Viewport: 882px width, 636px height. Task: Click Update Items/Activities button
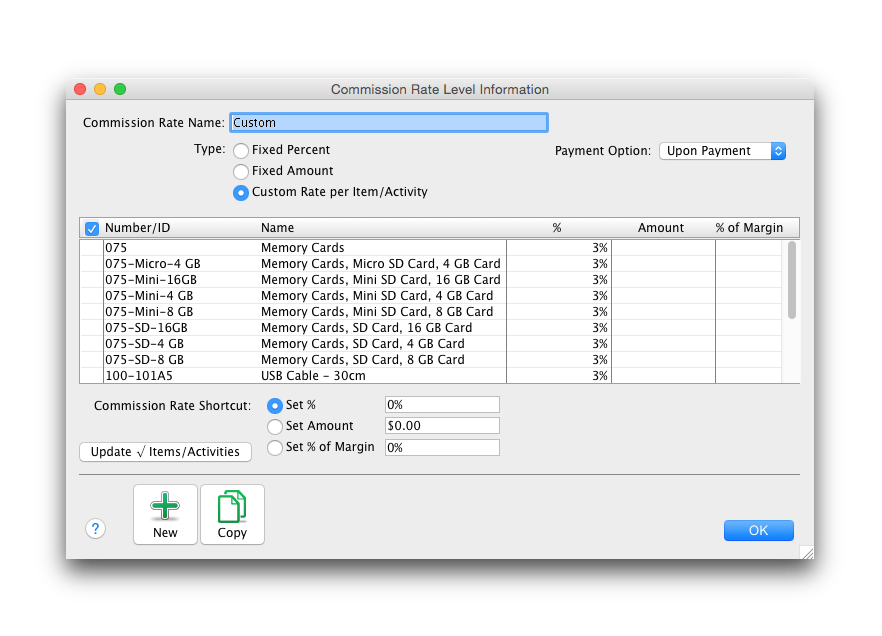tap(165, 452)
